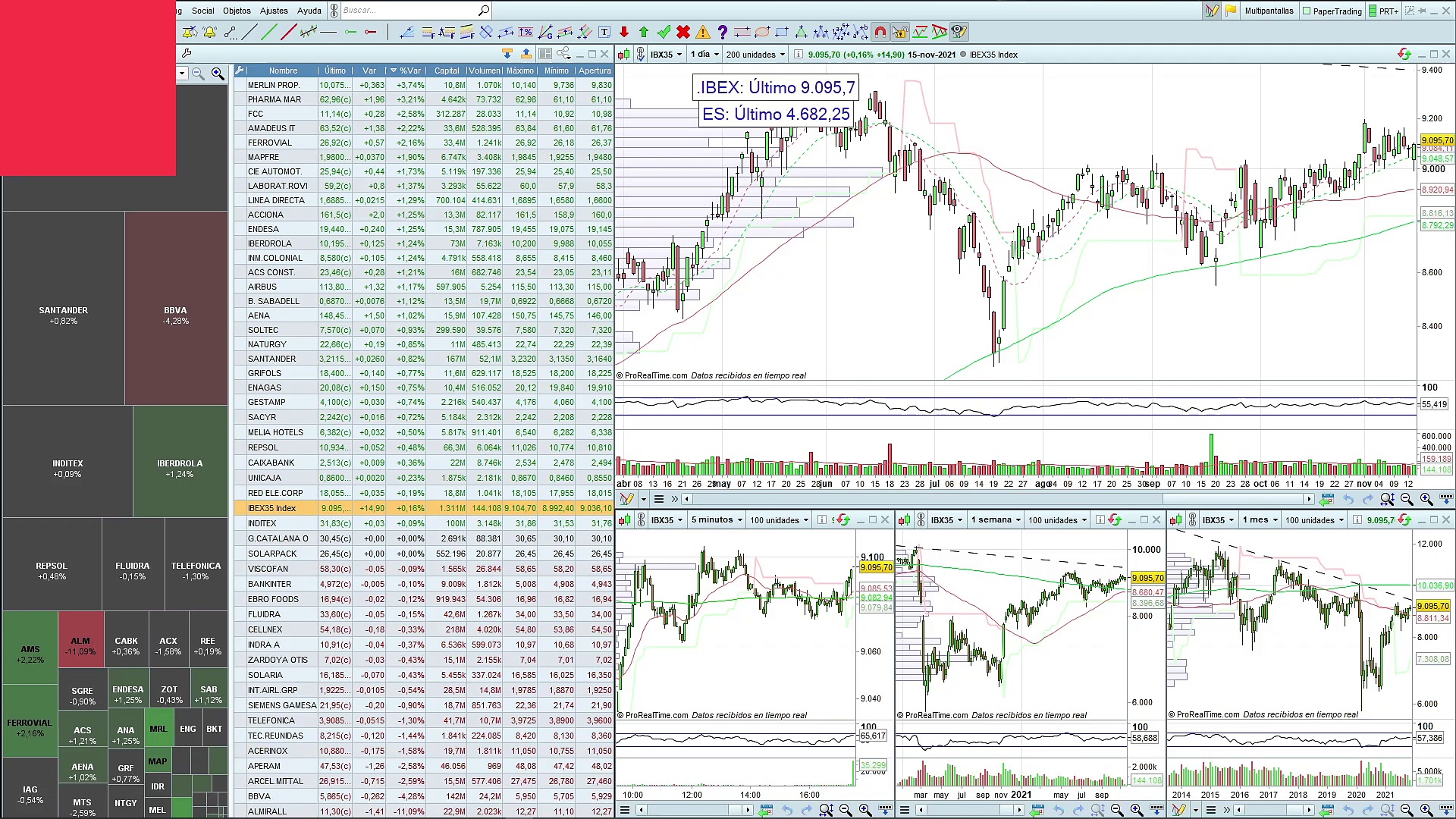Click the Multipantallas button
Image resolution: width=1456 pixels, height=819 pixels.
(1269, 11)
